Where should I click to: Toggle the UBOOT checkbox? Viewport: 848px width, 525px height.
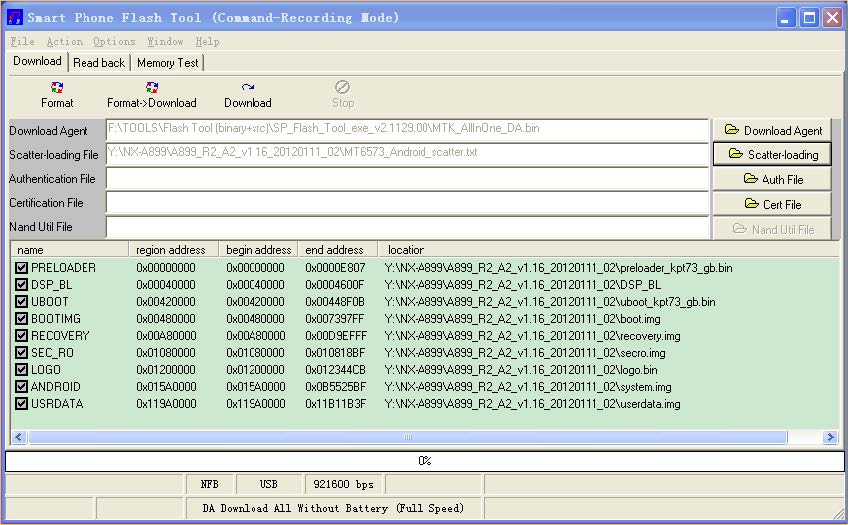(21, 302)
